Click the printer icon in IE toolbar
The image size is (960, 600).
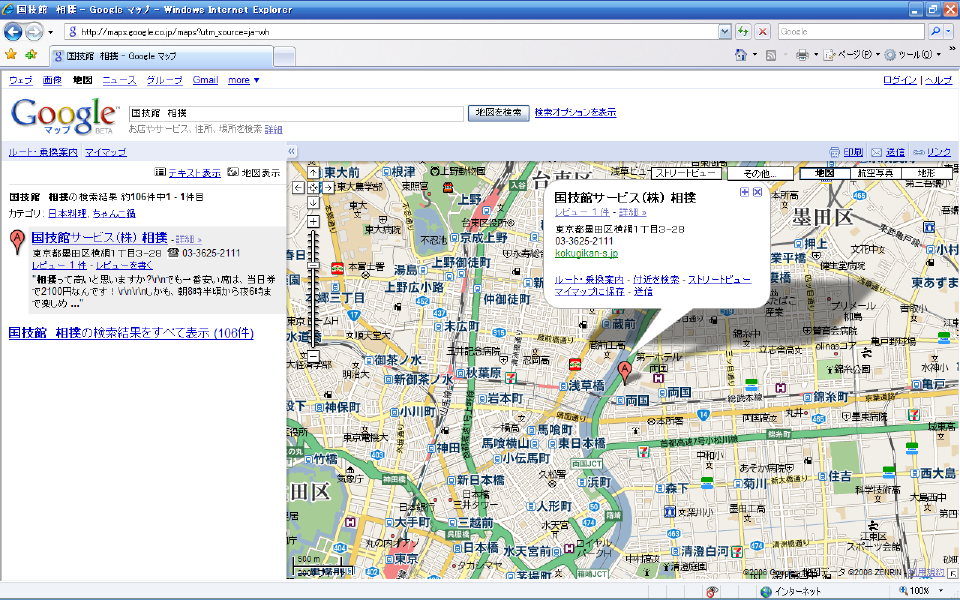[802, 55]
